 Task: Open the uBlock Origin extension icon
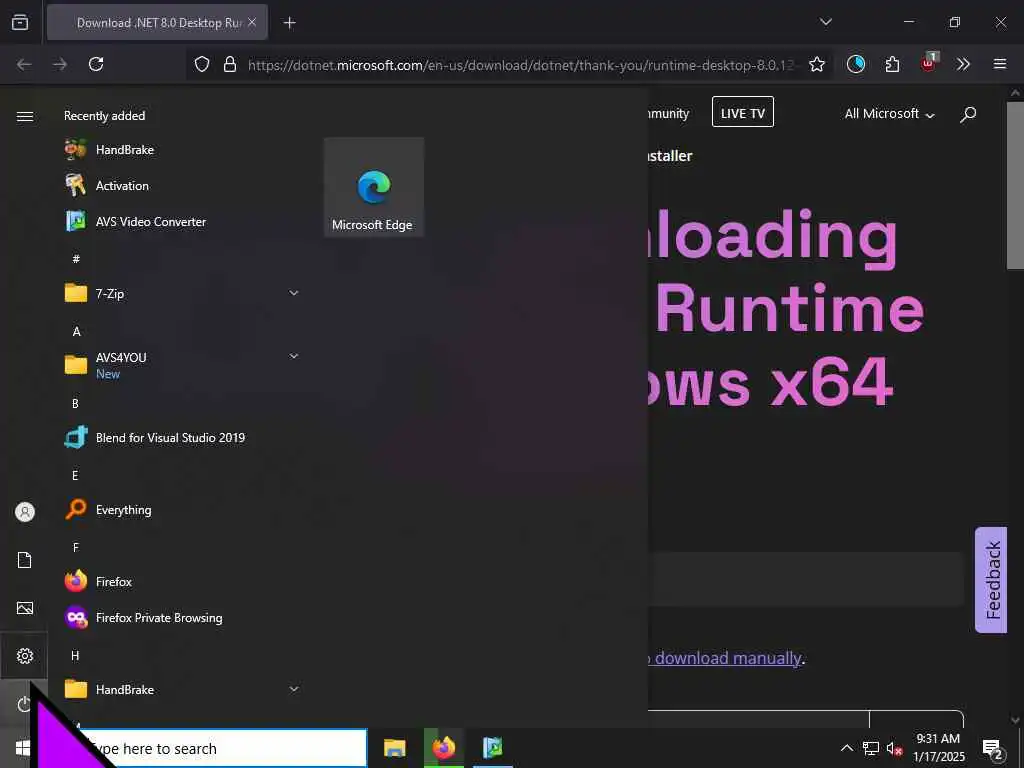(929, 63)
